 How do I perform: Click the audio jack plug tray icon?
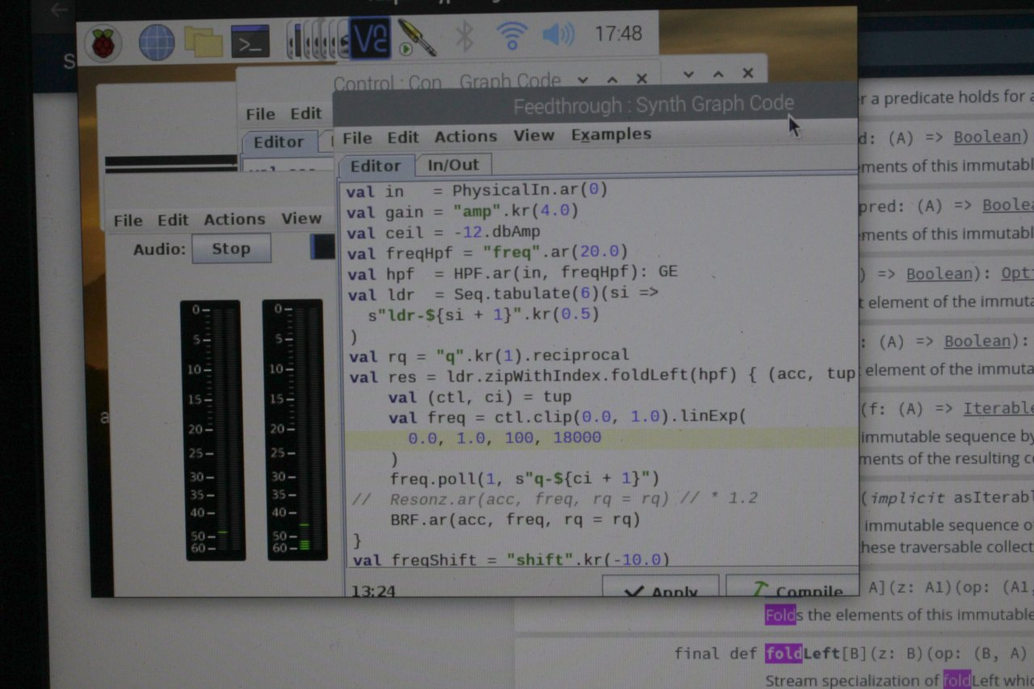click(417, 38)
